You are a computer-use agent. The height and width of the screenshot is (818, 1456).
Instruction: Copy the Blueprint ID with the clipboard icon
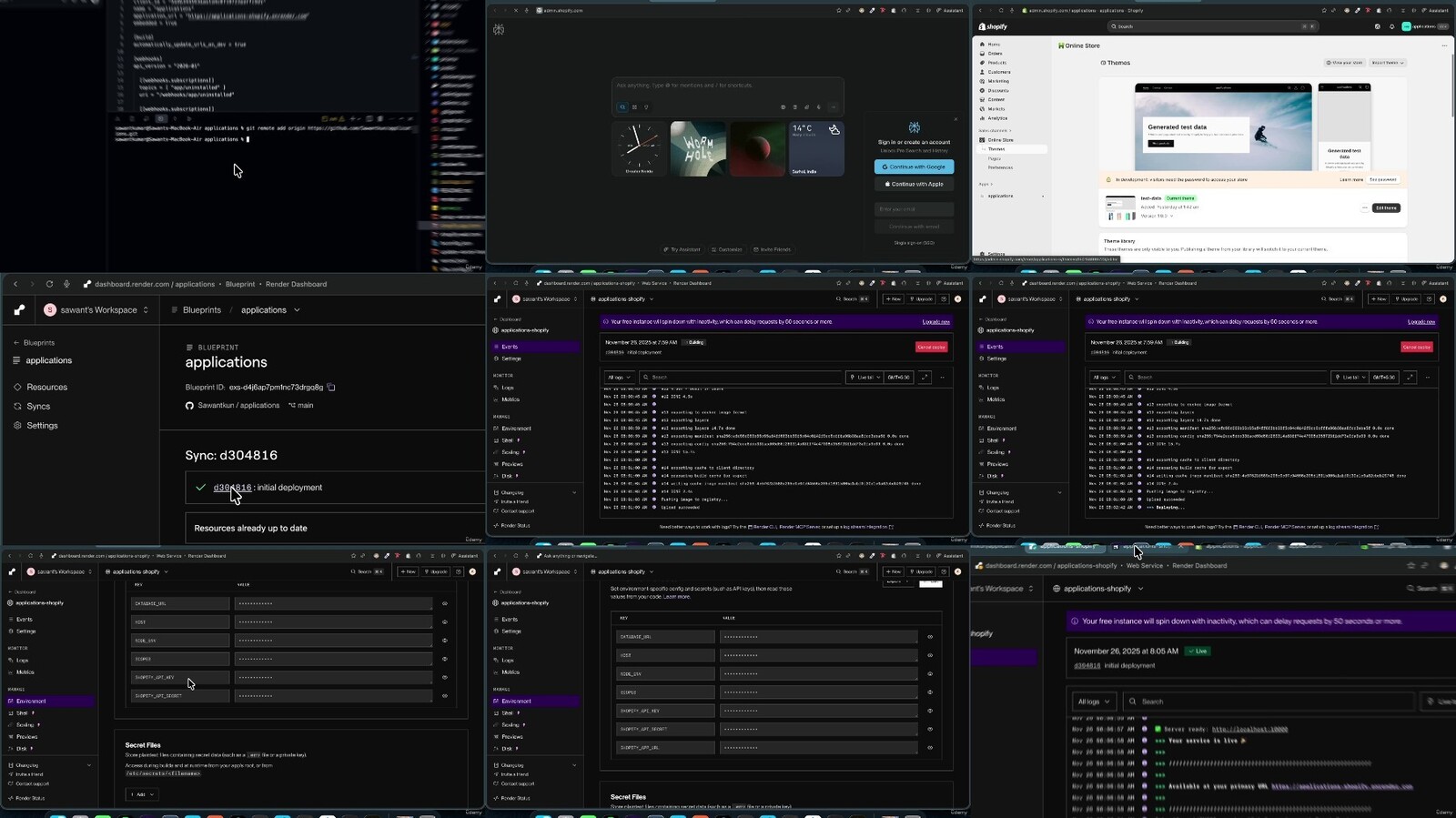click(x=331, y=388)
